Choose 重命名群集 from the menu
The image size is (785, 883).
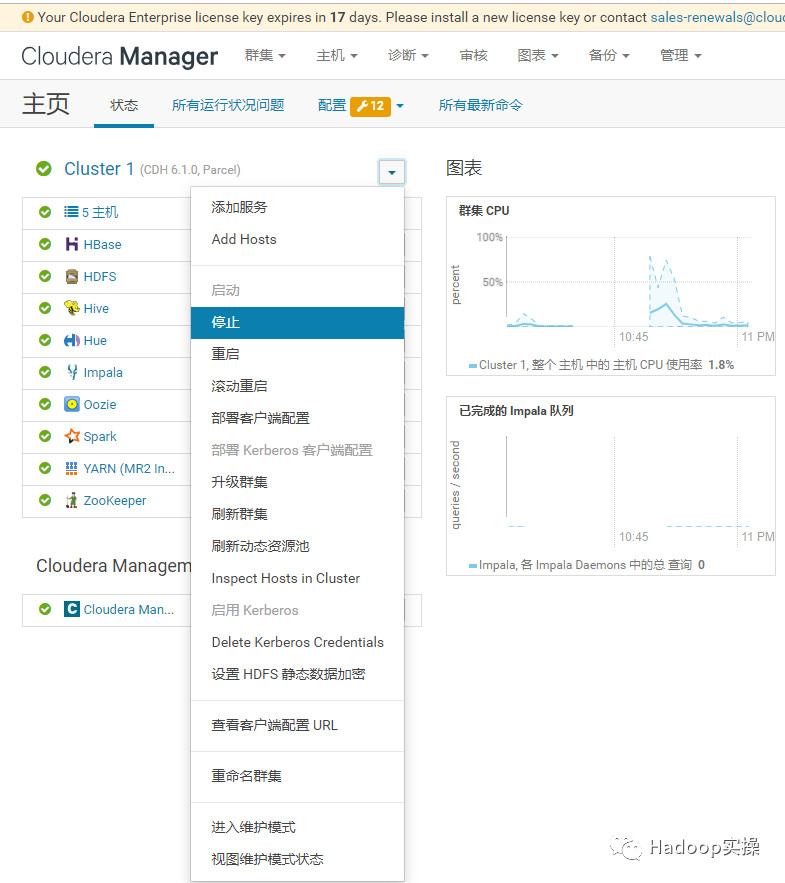pyautogui.click(x=297, y=776)
